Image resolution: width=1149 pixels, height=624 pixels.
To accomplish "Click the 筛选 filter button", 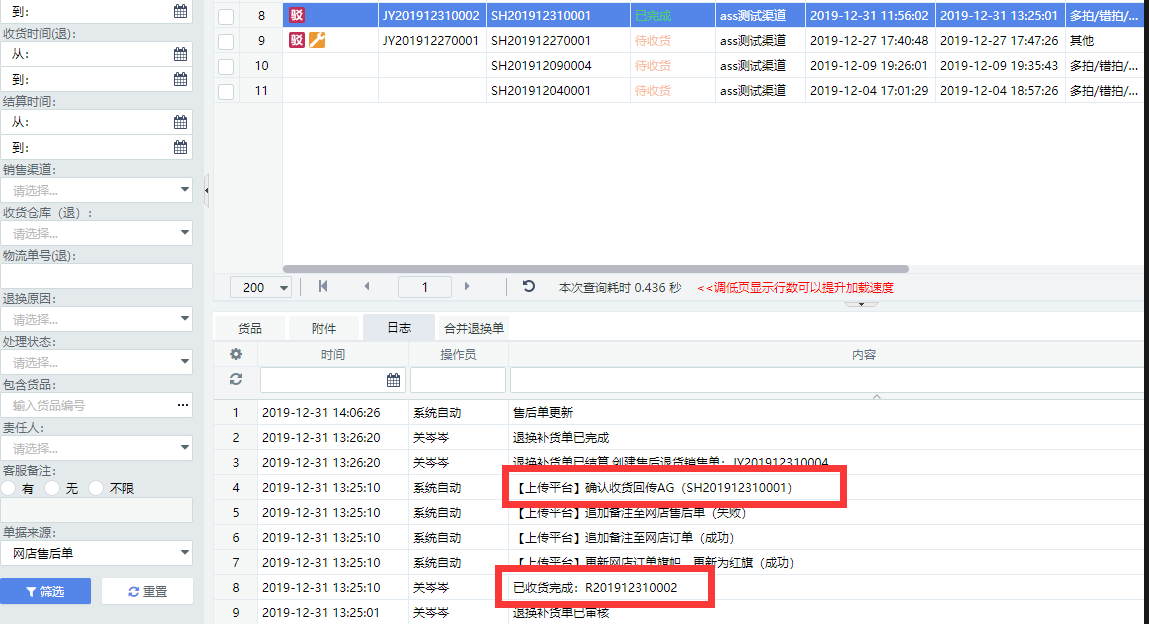I will click(48, 591).
